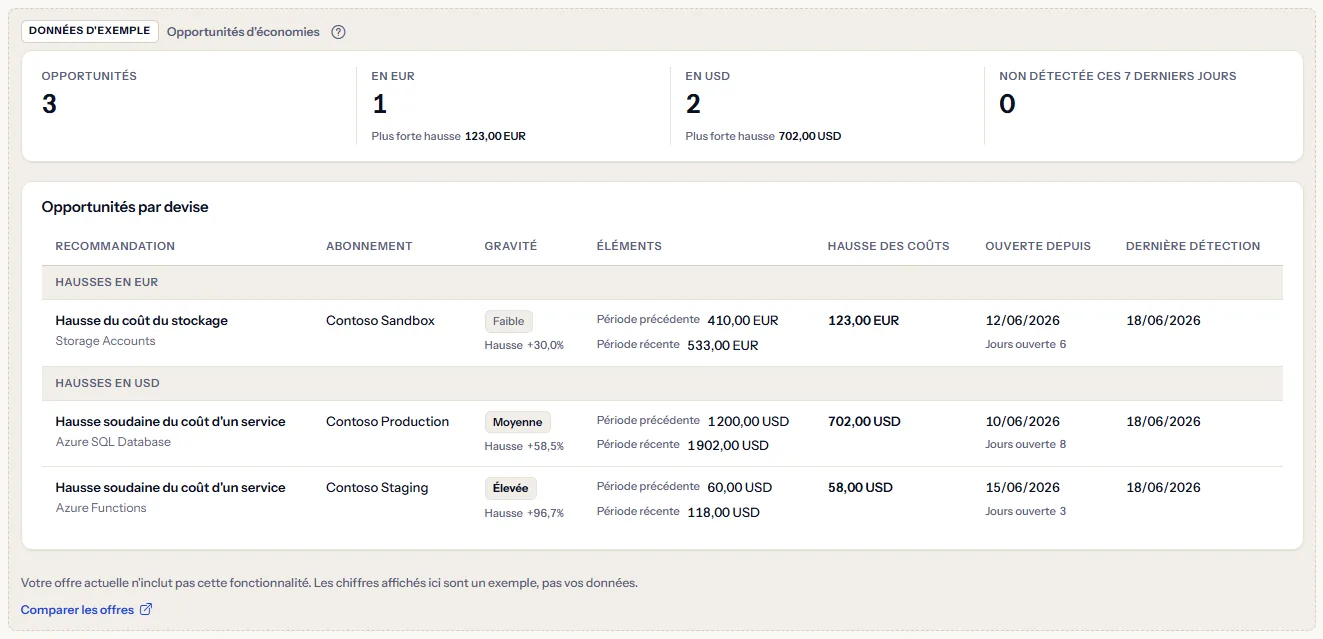Select the Contoso Sandbox subscription
The height and width of the screenshot is (639, 1323).
pos(381,321)
